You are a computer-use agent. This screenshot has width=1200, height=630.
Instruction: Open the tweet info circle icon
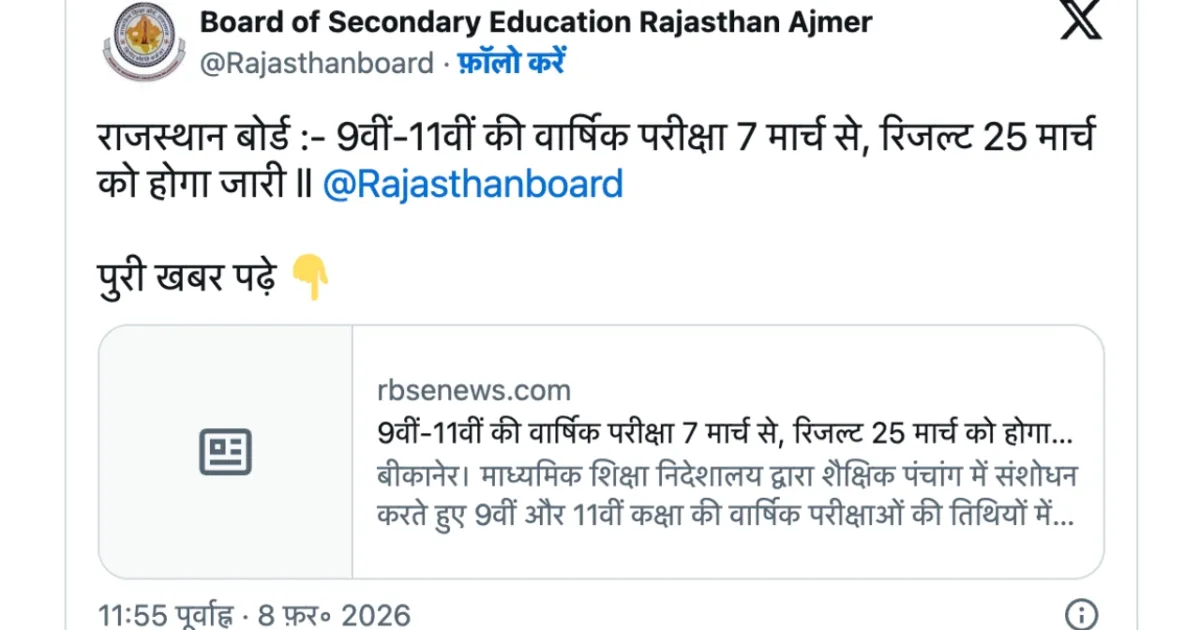[x=1081, y=614]
